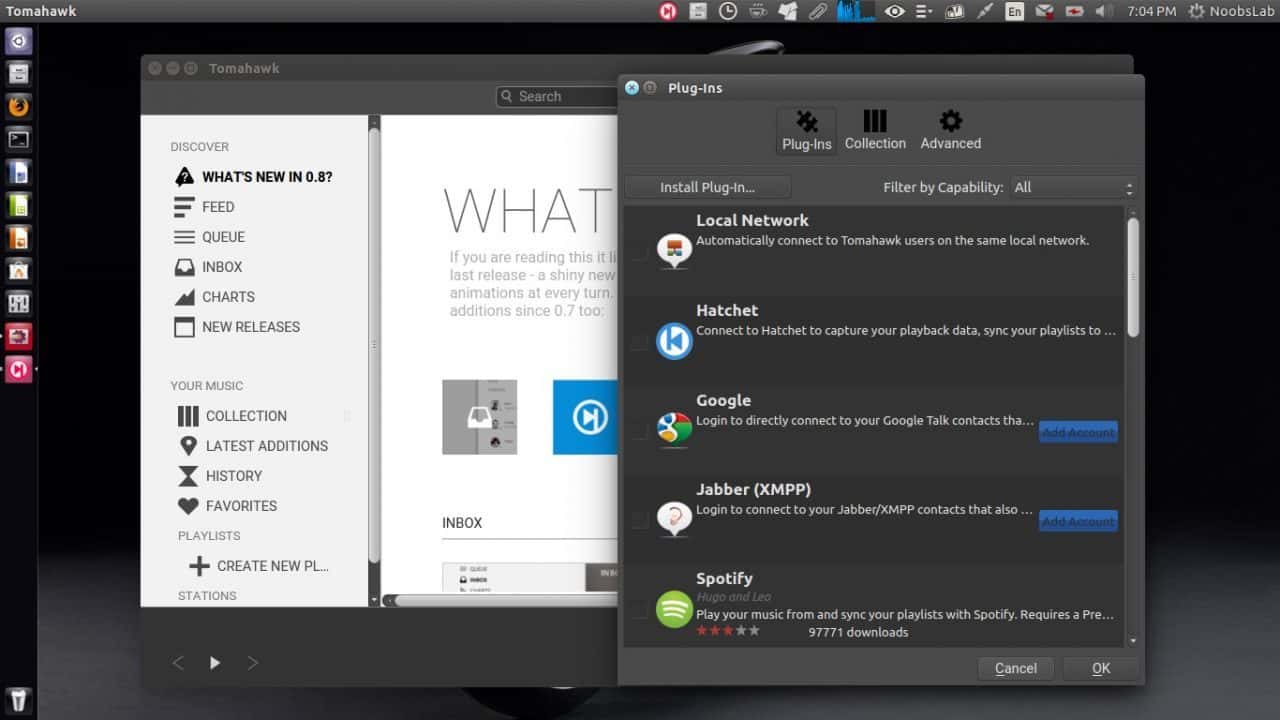Screen dimensions: 1280x720
Task: Enable the Google plug-in checkbox
Action: tap(640, 431)
